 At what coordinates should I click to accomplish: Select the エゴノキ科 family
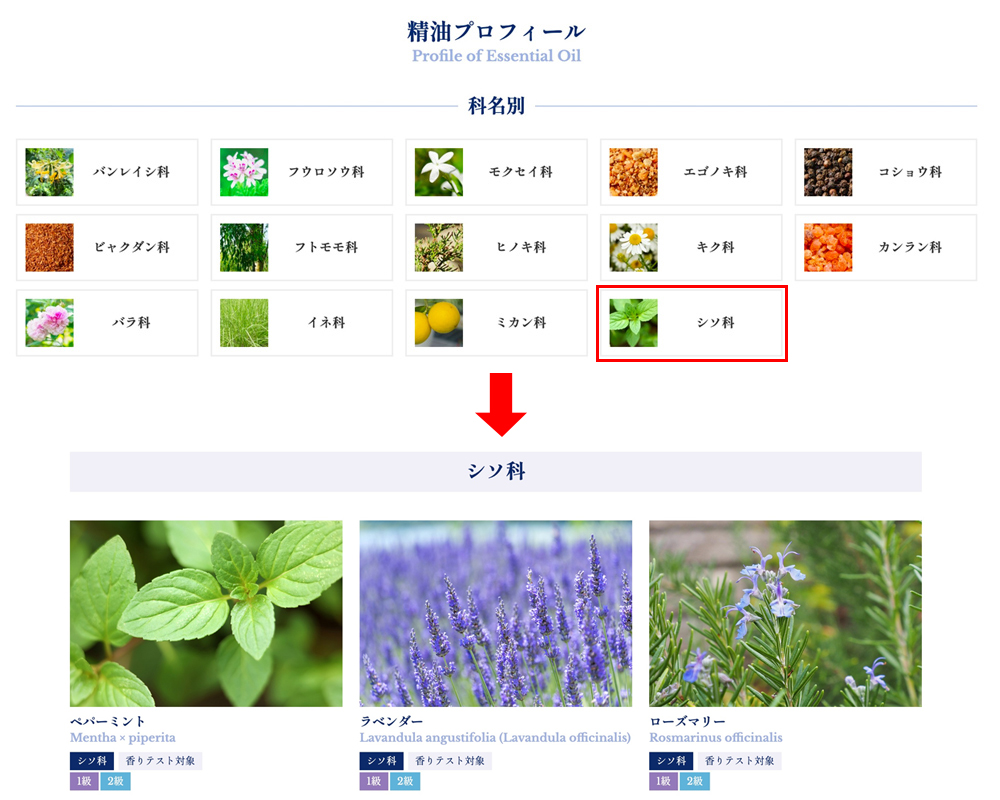[x=690, y=171]
